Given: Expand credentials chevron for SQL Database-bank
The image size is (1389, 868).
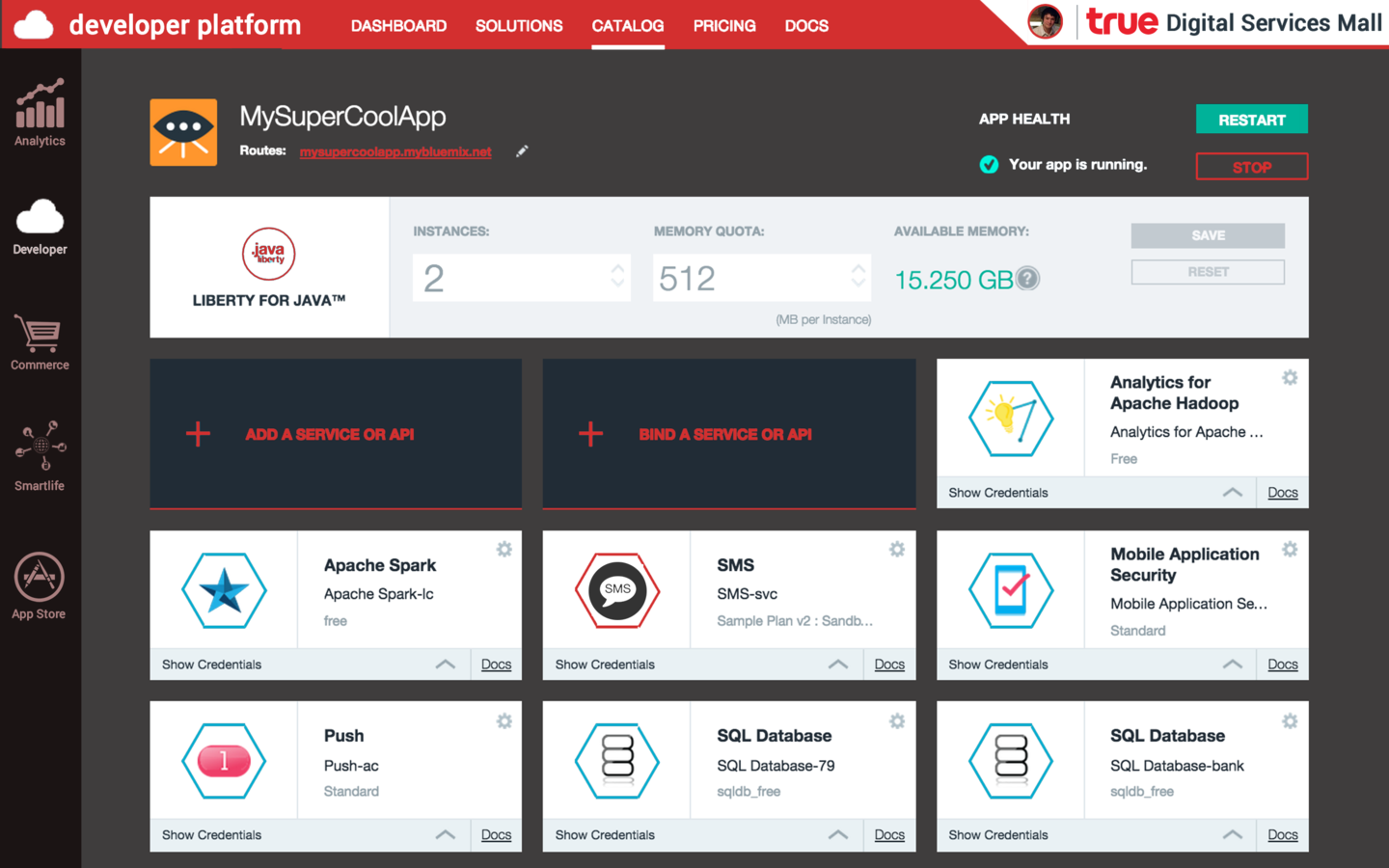Looking at the screenshot, I should [x=1232, y=835].
